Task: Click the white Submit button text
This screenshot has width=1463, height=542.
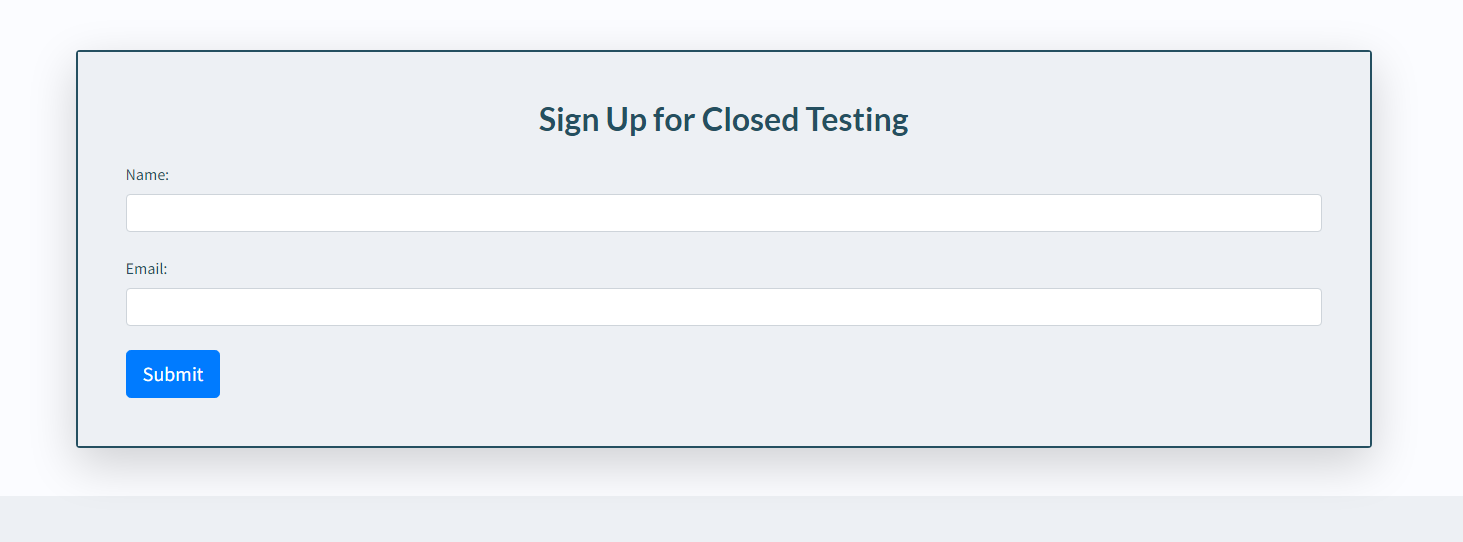Action: [173, 374]
